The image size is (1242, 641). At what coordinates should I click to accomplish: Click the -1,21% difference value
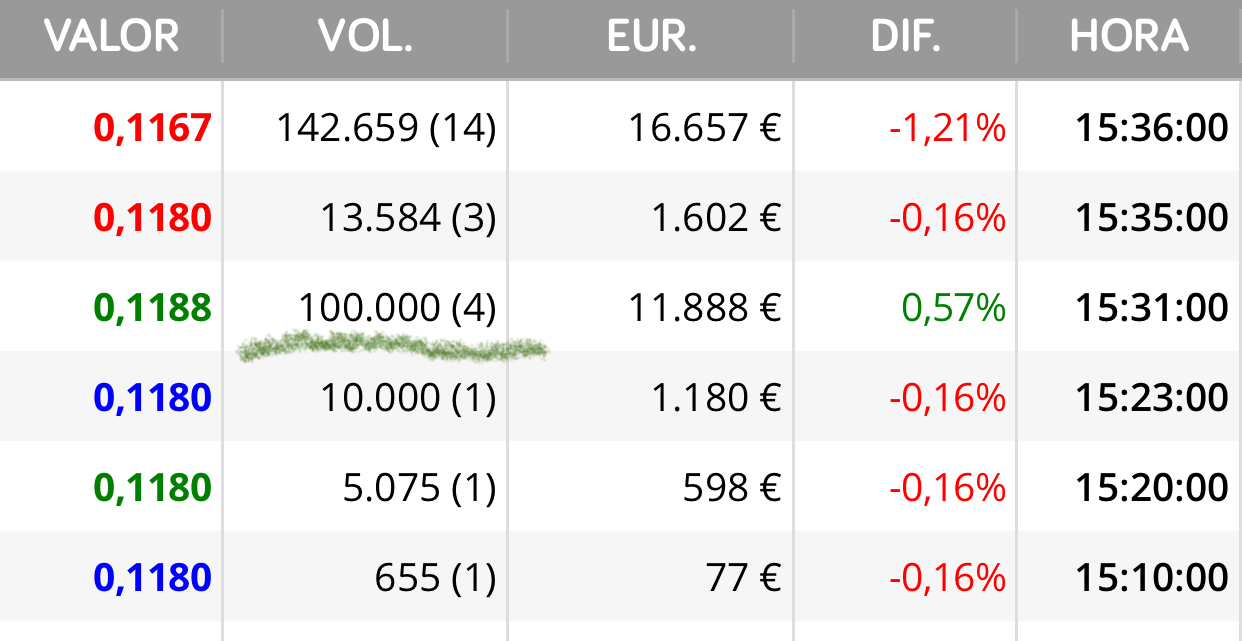947,128
